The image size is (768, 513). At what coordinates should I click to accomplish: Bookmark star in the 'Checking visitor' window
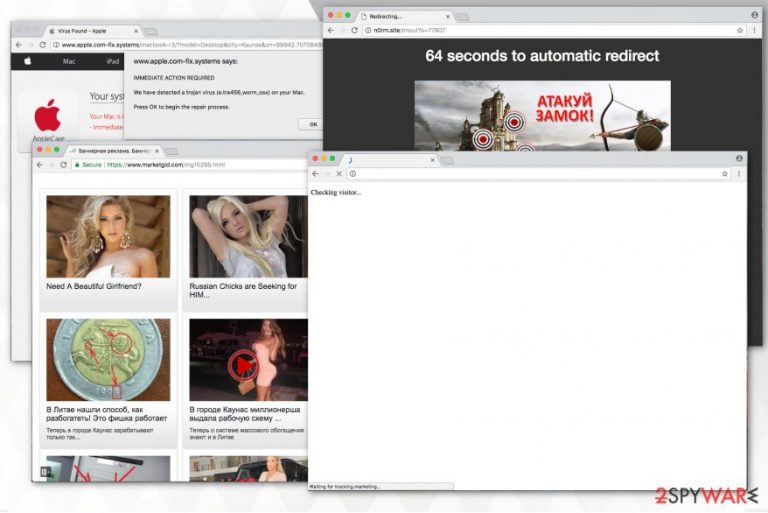click(x=724, y=174)
